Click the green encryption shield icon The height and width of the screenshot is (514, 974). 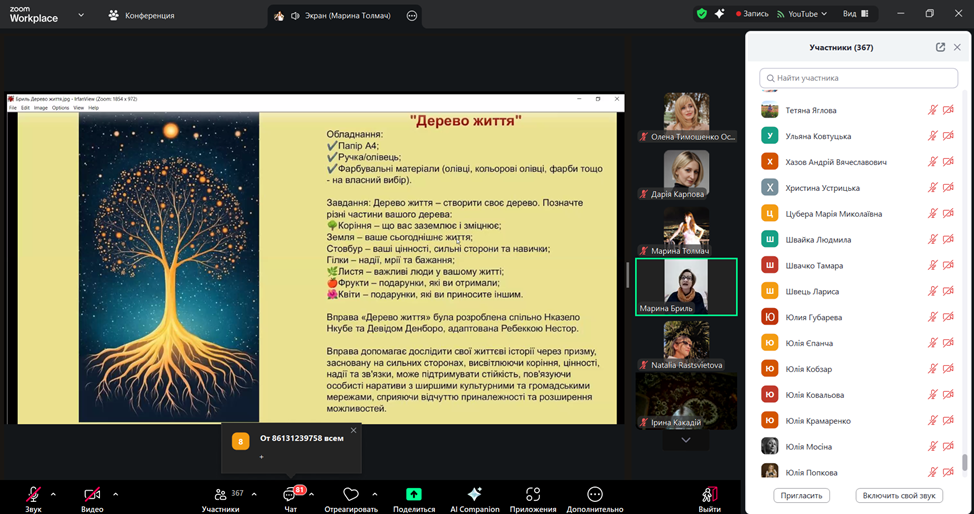702,14
